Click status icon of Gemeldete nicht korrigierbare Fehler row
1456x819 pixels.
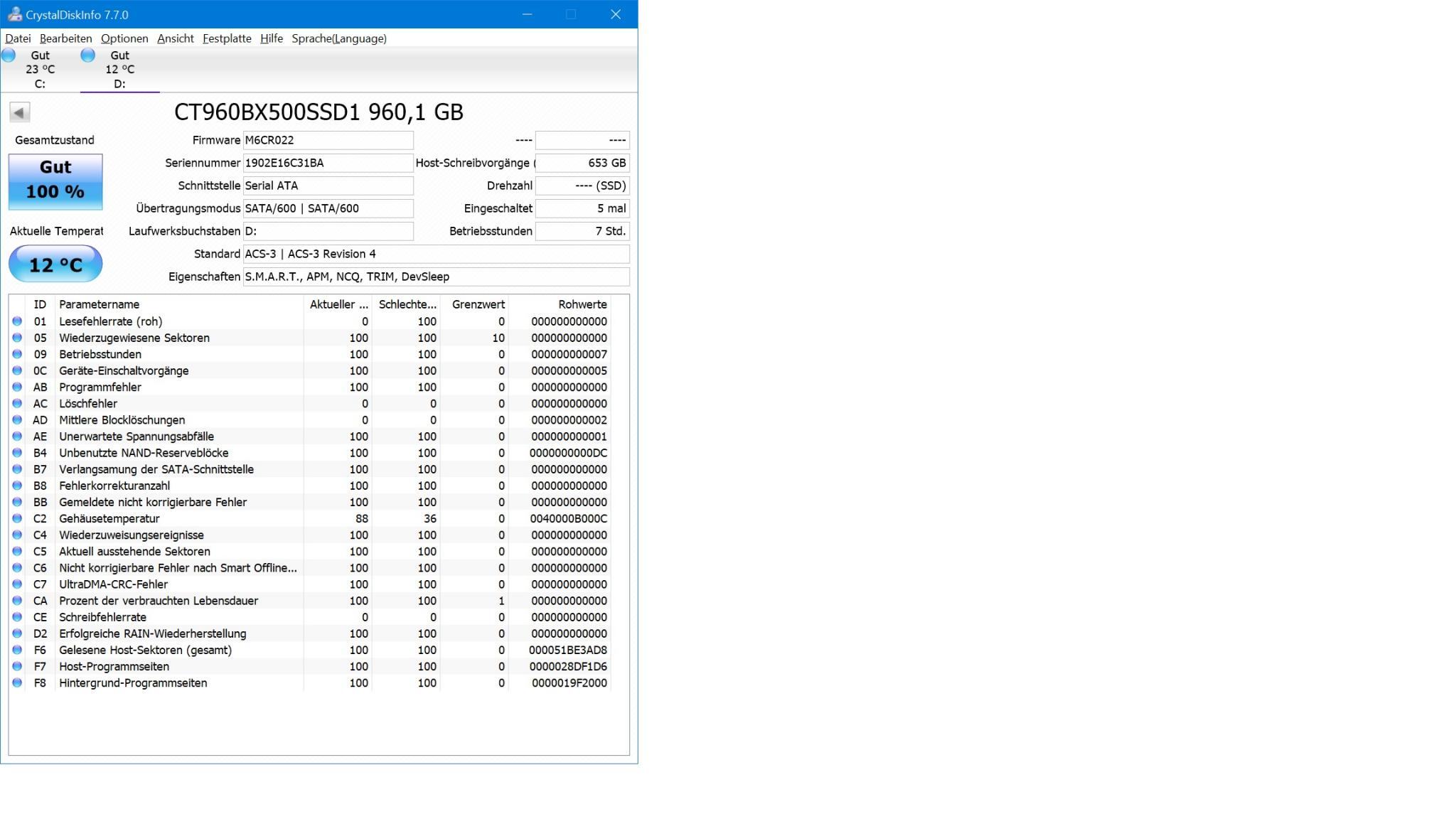(17, 502)
